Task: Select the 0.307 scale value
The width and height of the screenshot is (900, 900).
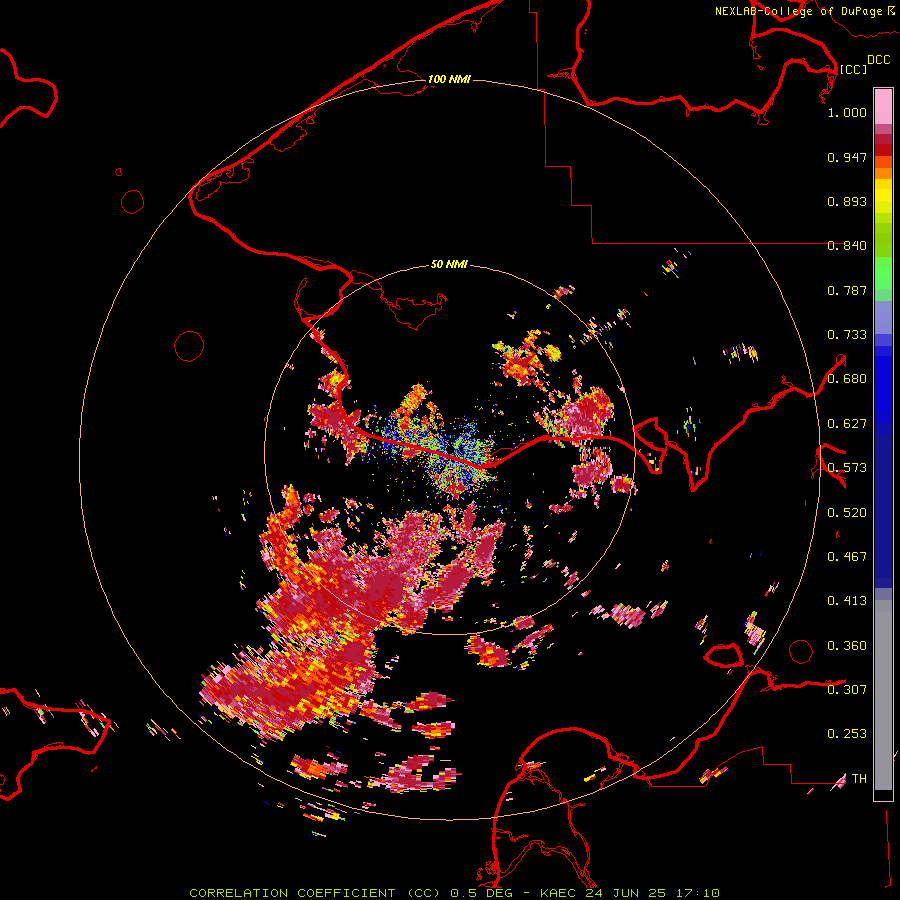Action: 847,689
